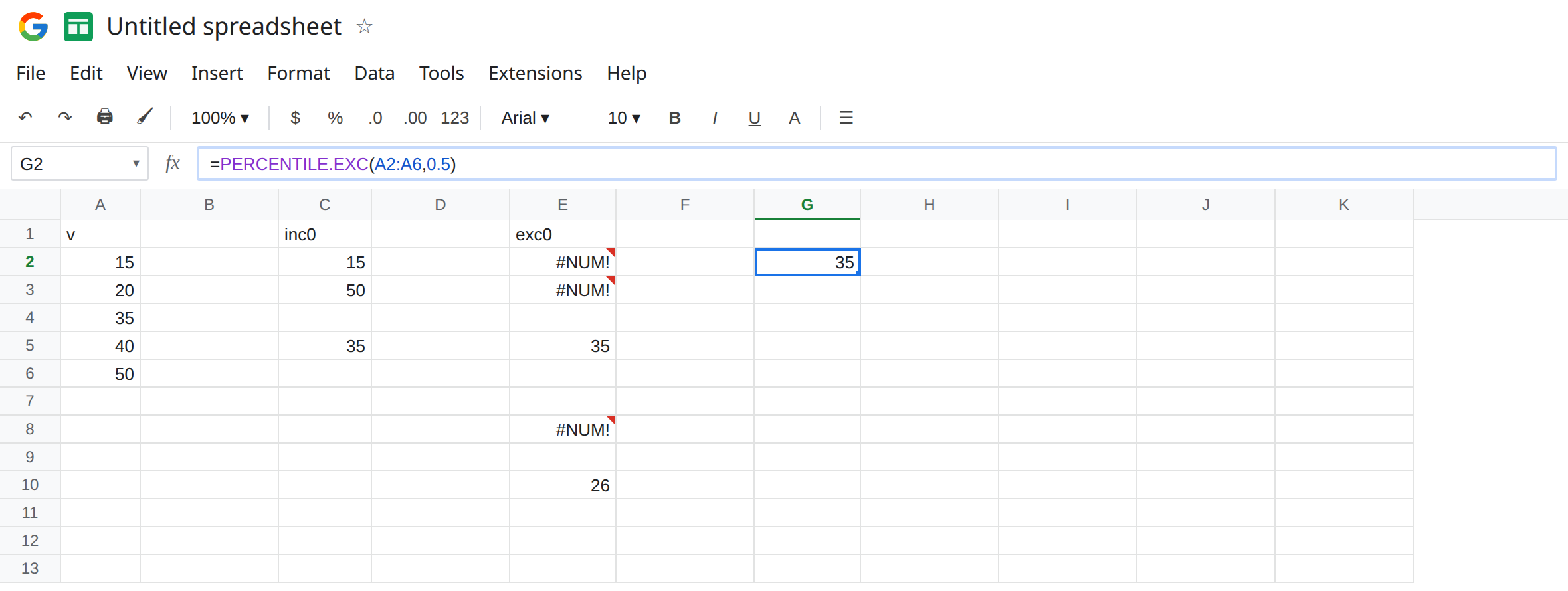1568x591 pixels.
Task: Toggle bold formatting
Action: (x=674, y=118)
